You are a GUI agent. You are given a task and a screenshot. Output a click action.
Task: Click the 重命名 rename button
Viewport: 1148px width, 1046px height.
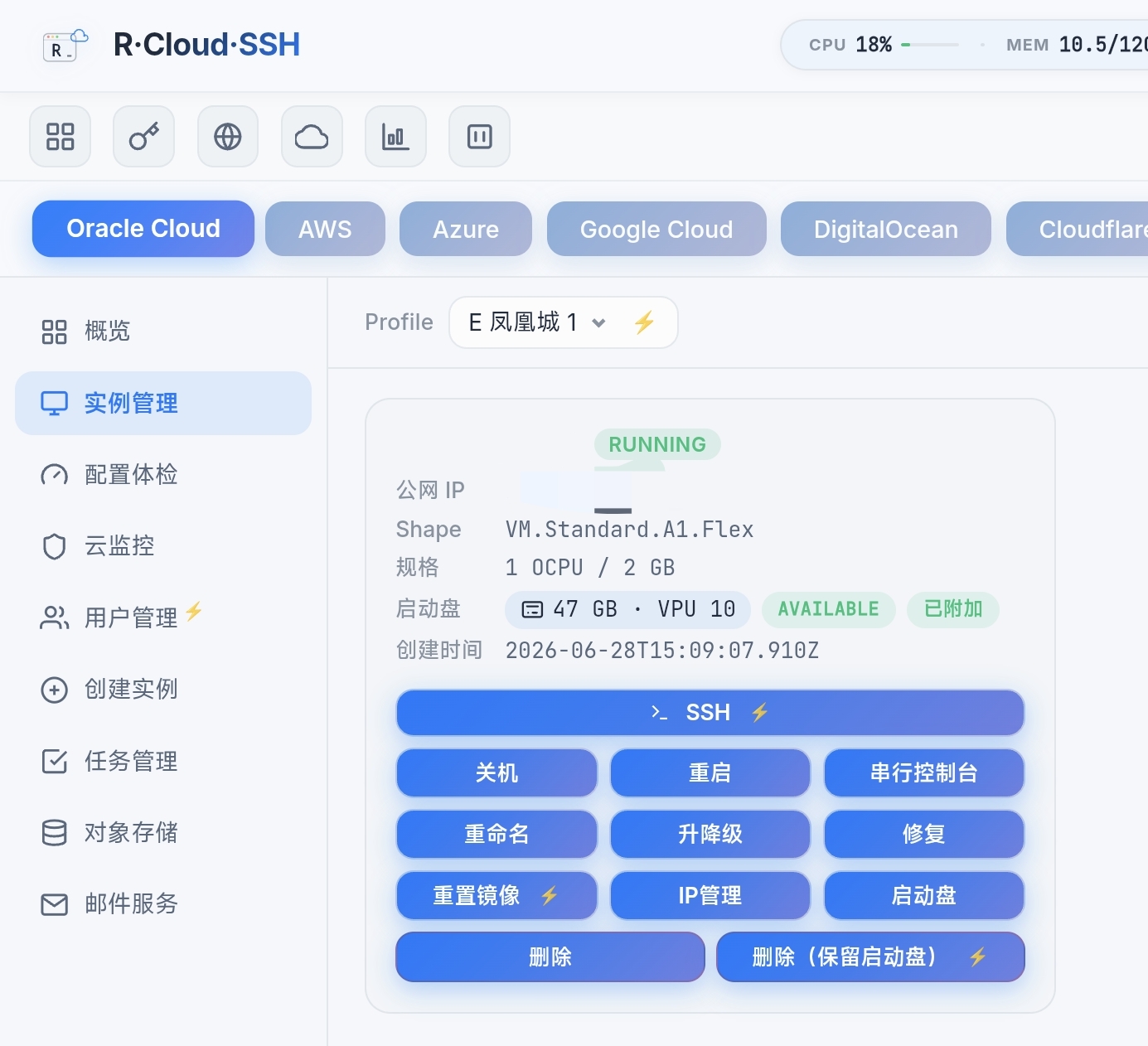[x=496, y=835]
